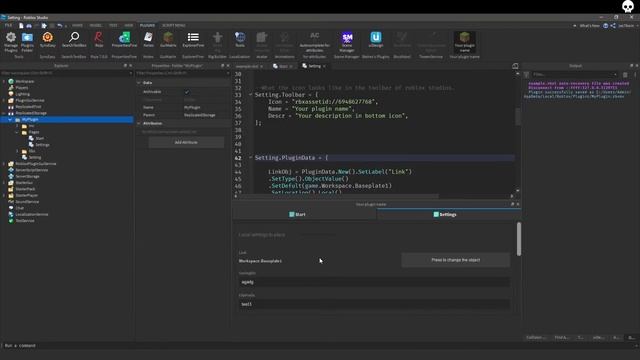This screenshot has height=360, width=640.
Task: Click the Add Attribute button
Action: pyautogui.click(x=186, y=142)
